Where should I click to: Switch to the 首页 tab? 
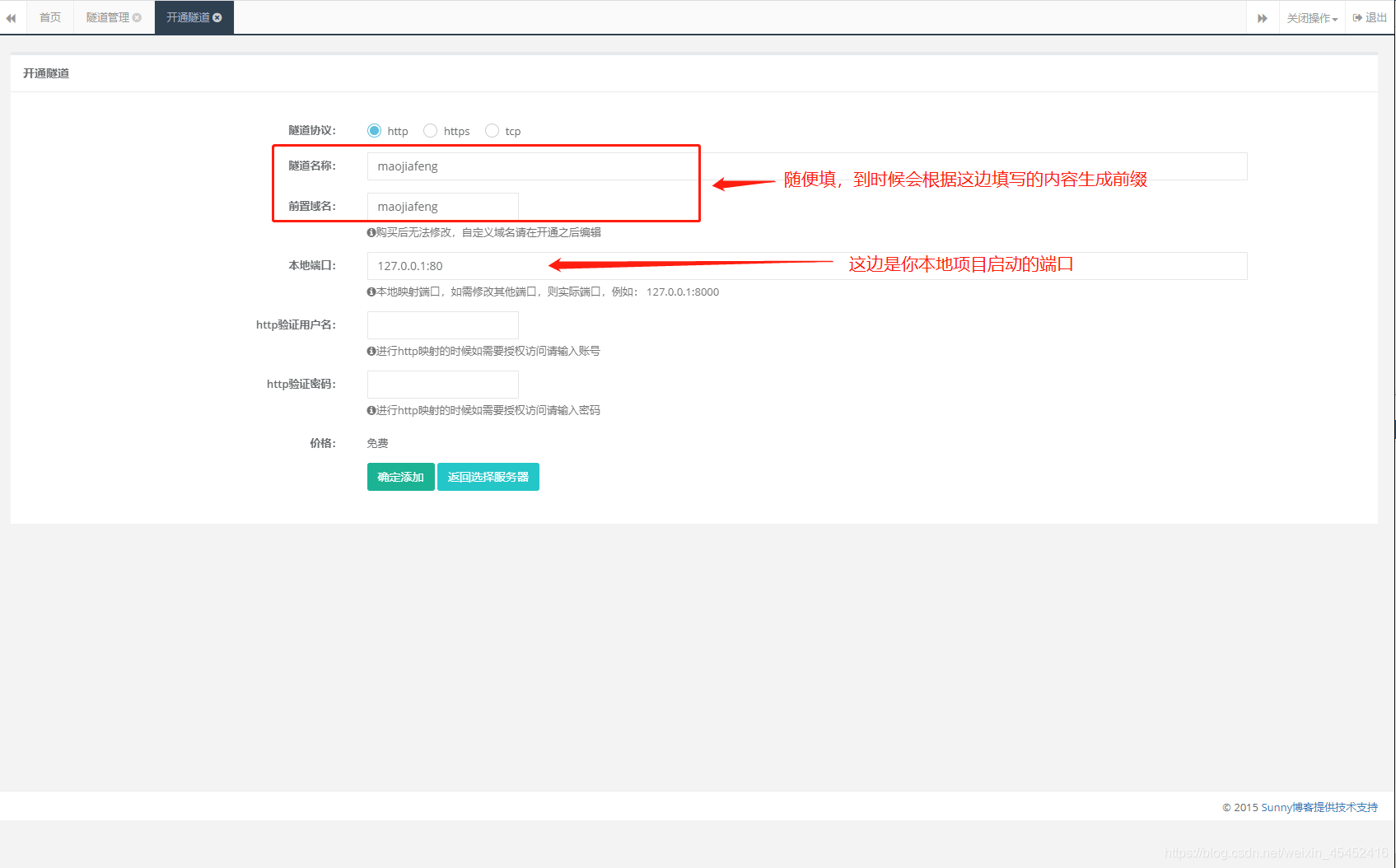coord(50,17)
